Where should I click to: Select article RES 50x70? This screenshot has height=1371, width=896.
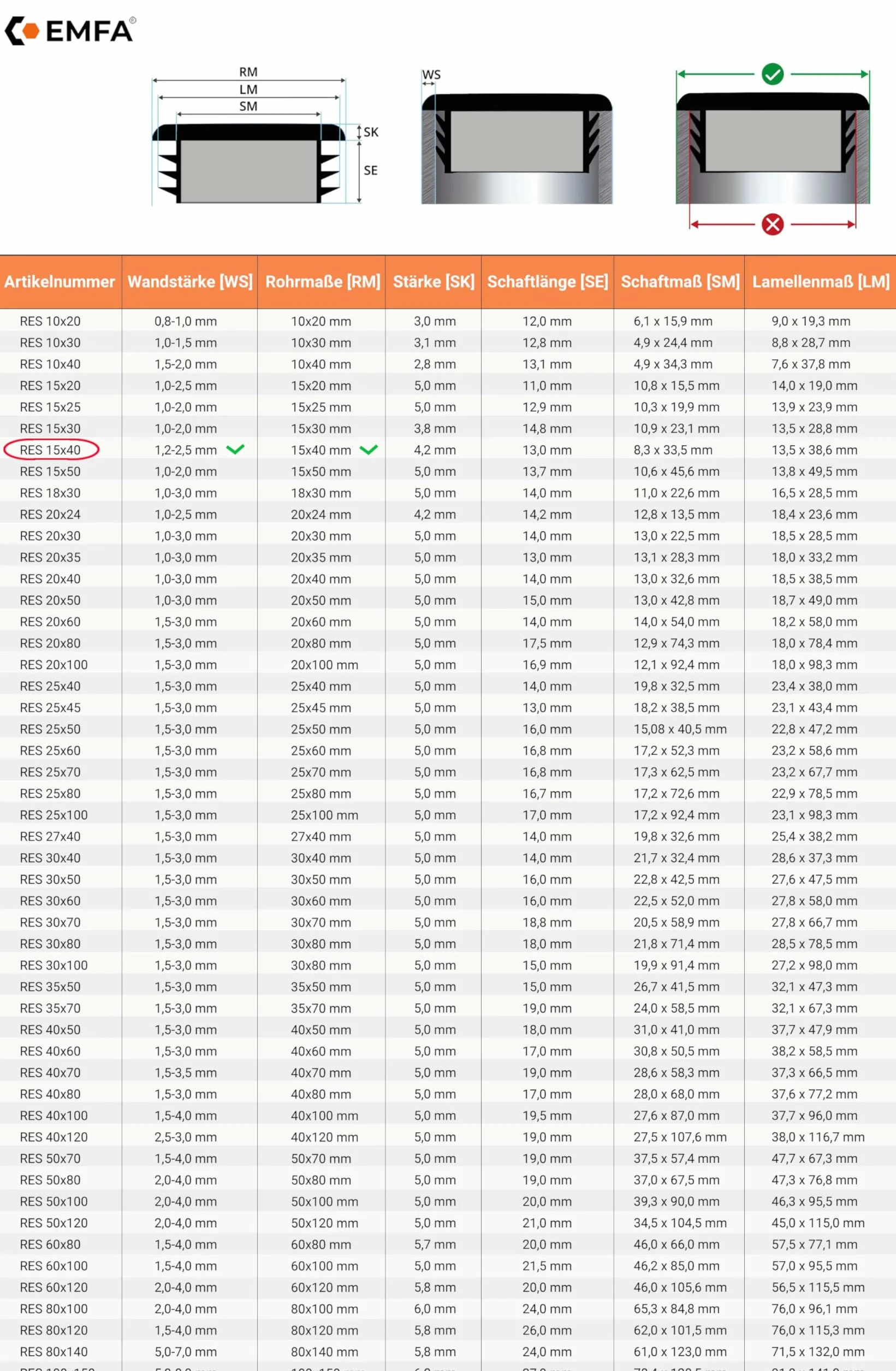50,1159
